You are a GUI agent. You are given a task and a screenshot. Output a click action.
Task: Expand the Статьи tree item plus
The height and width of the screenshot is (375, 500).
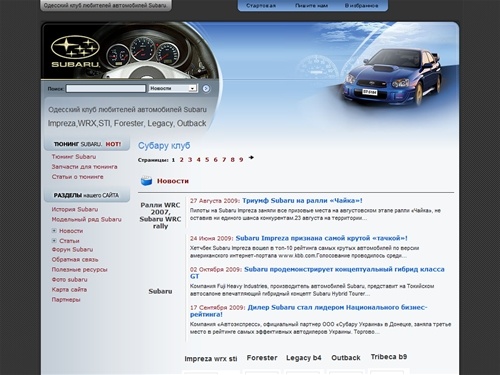[54, 240]
